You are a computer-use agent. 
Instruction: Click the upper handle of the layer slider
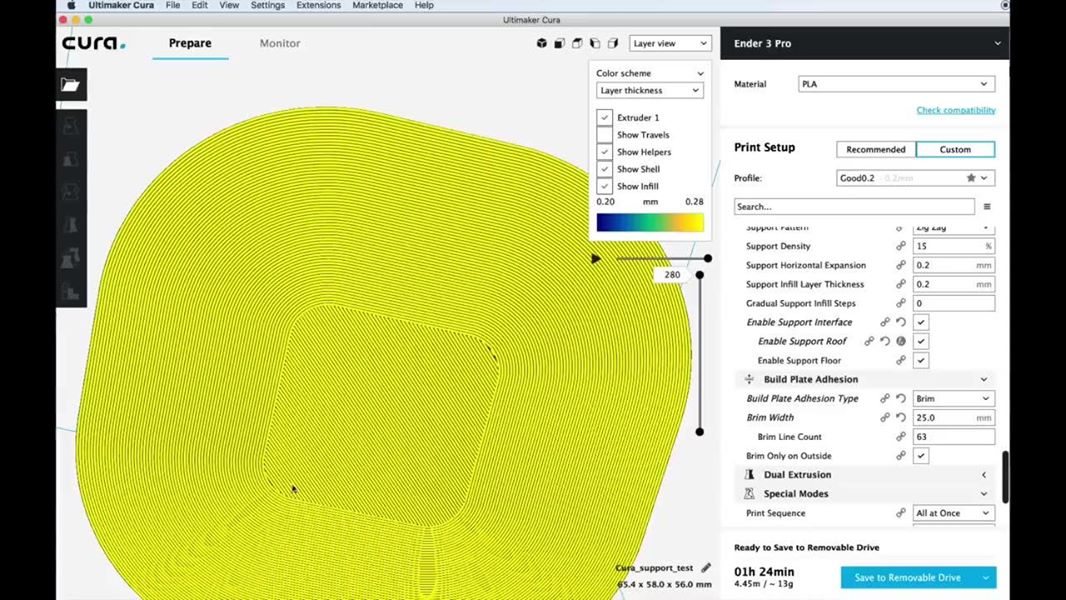(x=700, y=275)
